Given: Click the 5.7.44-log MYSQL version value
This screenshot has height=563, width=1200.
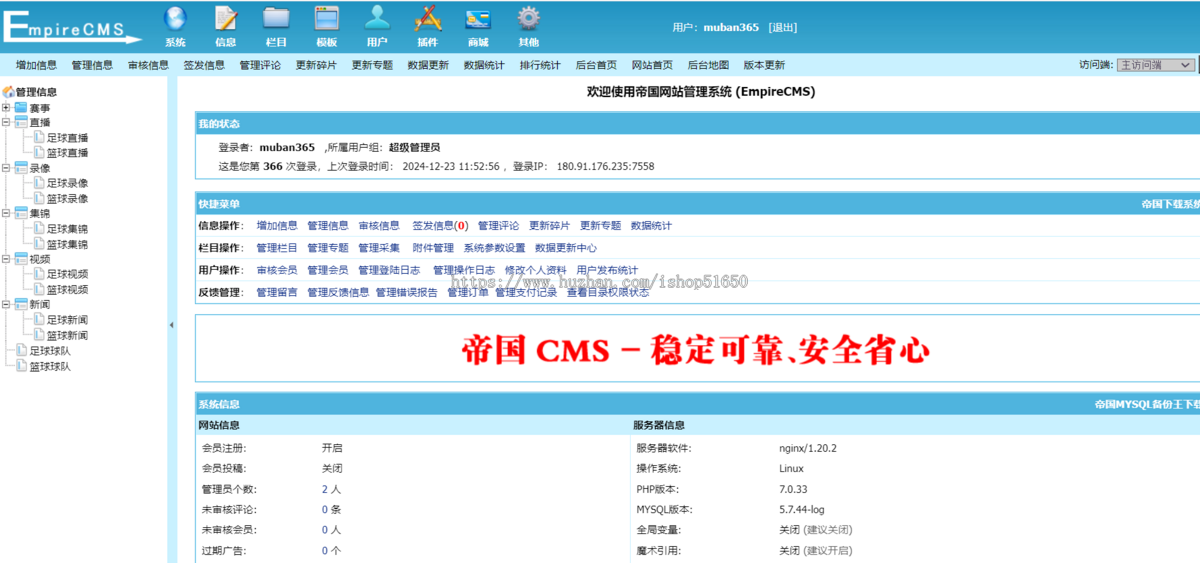Looking at the screenshot, I should point(802,509).
